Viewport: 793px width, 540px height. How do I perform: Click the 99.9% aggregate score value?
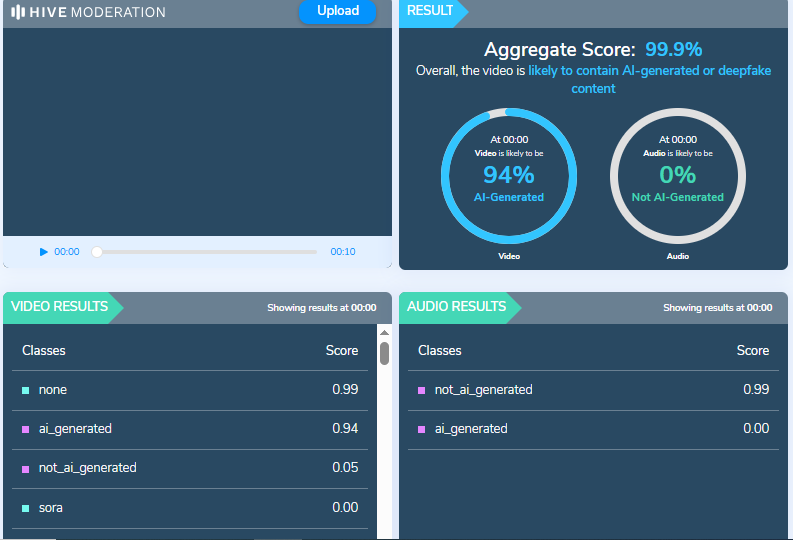[673, 50]
